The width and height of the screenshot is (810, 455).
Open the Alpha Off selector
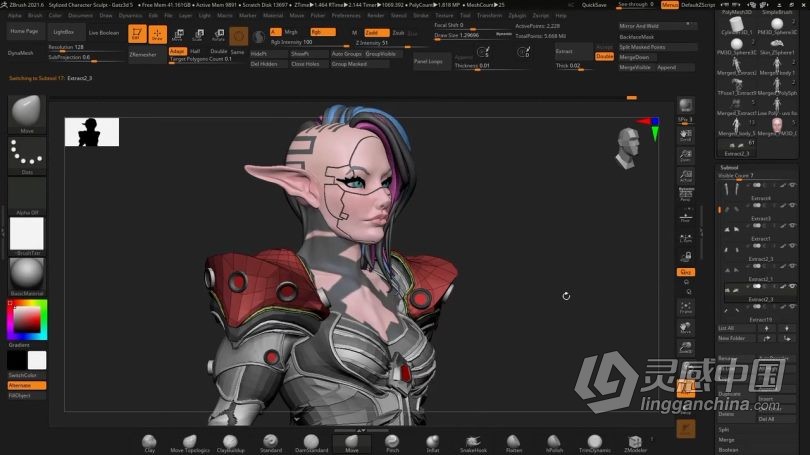tap(27, 196)
